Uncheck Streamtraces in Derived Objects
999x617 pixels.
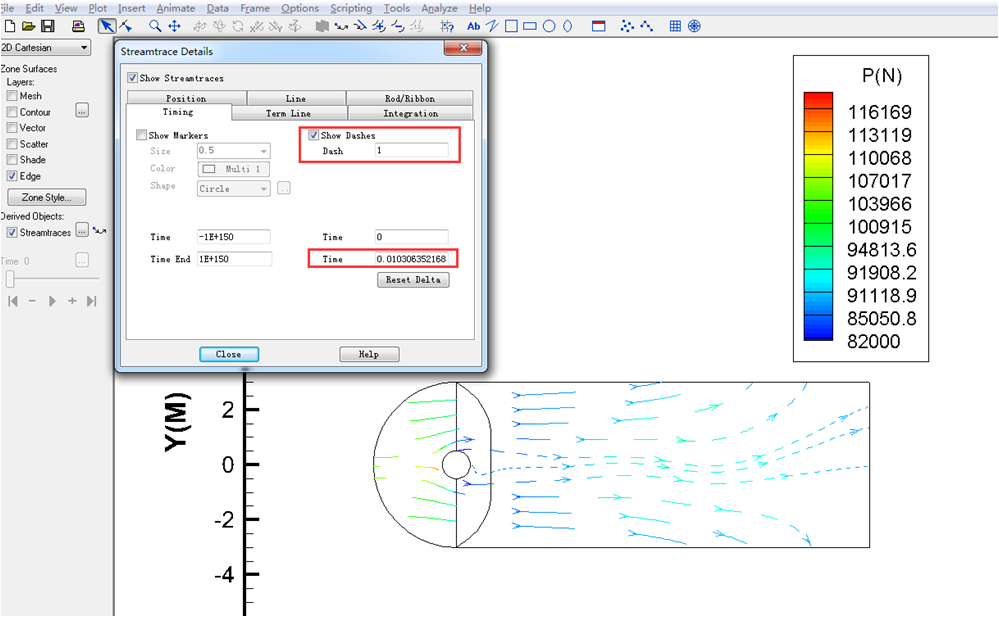12,233
